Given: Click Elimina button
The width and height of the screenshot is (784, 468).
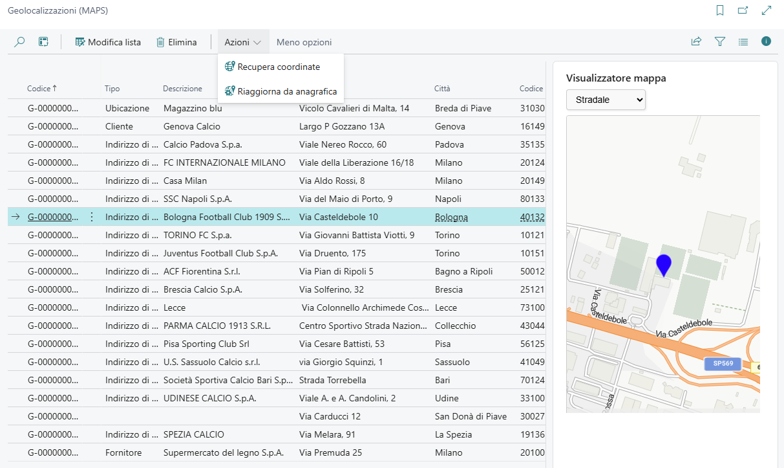Looking at the screenshot, I should pos(176,42).
